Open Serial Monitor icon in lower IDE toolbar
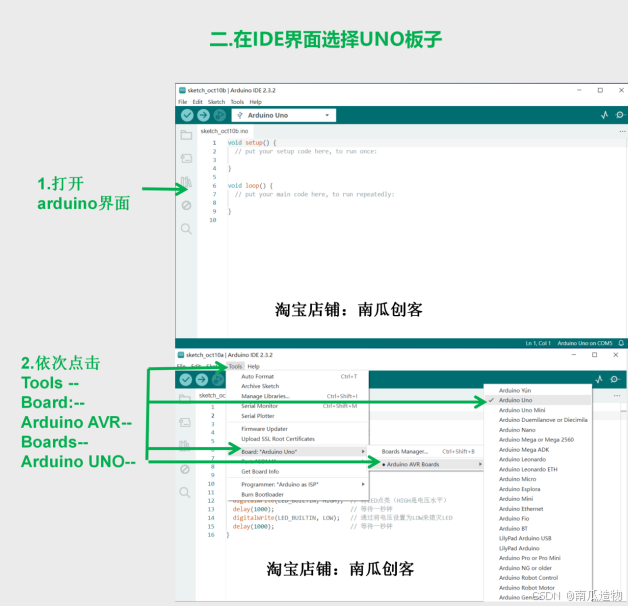This screenshot has width=628, height=607. click(x=614, y=379)
